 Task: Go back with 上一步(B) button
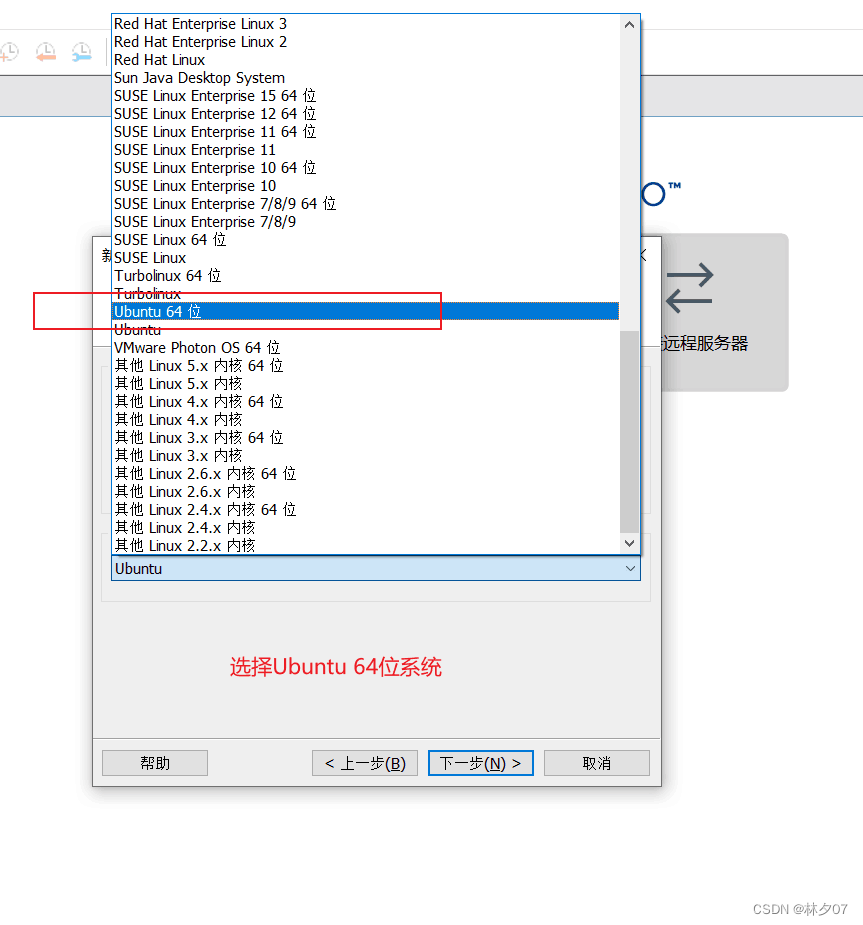point(365,763)
